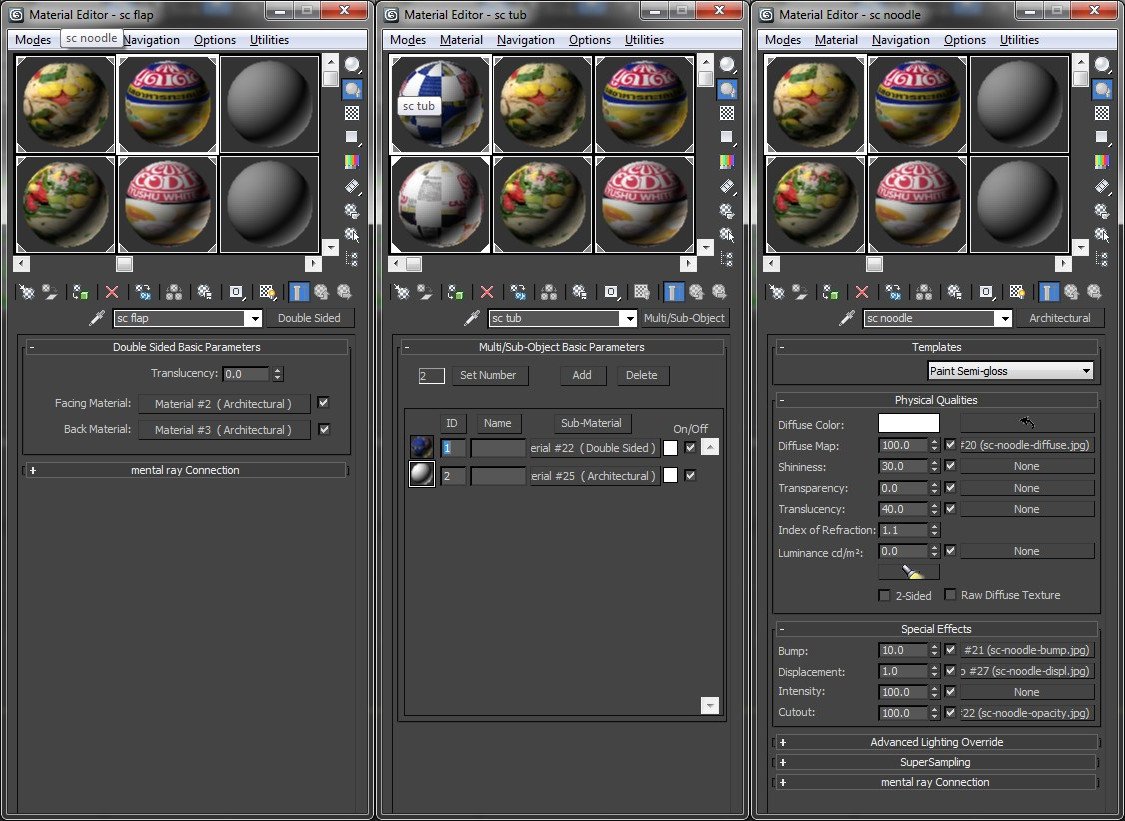The image size is (1125, 821).
Task: Toggle On/Off checkbox for sub-material ID 1
Action: 690,447
